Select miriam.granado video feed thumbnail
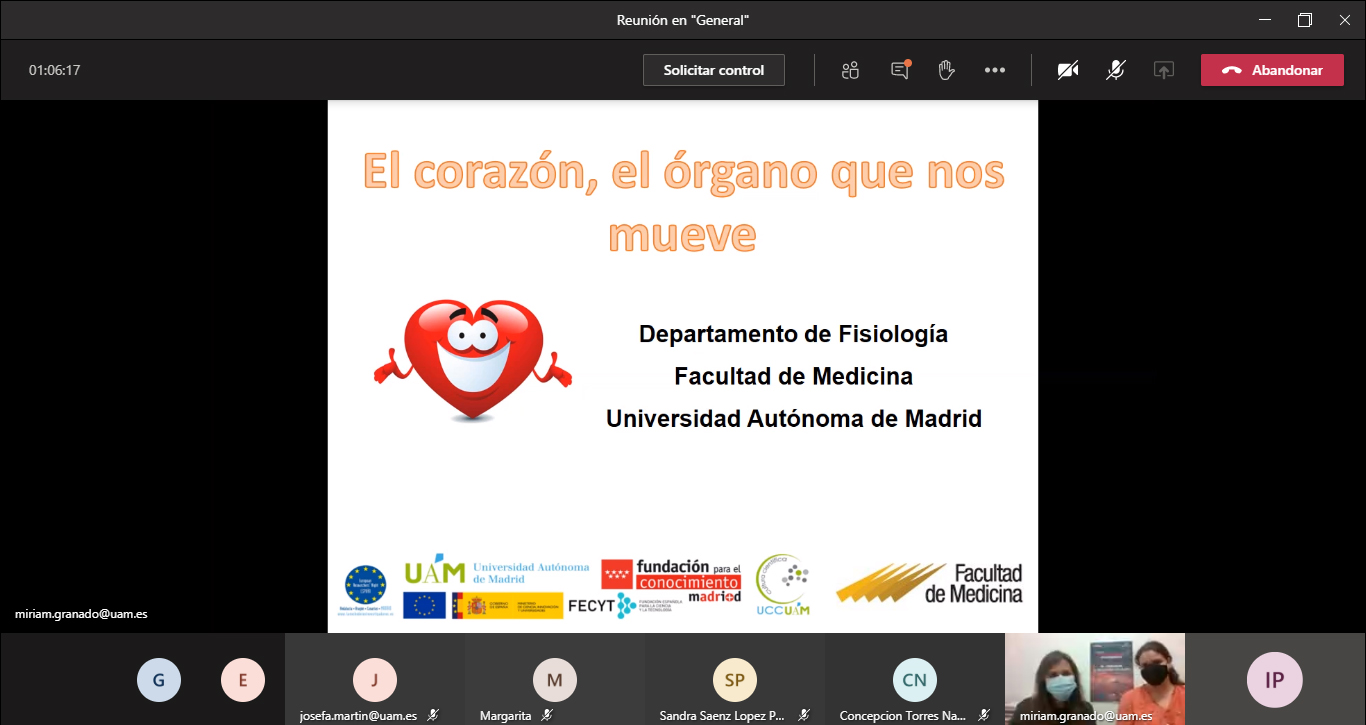 1095,675
